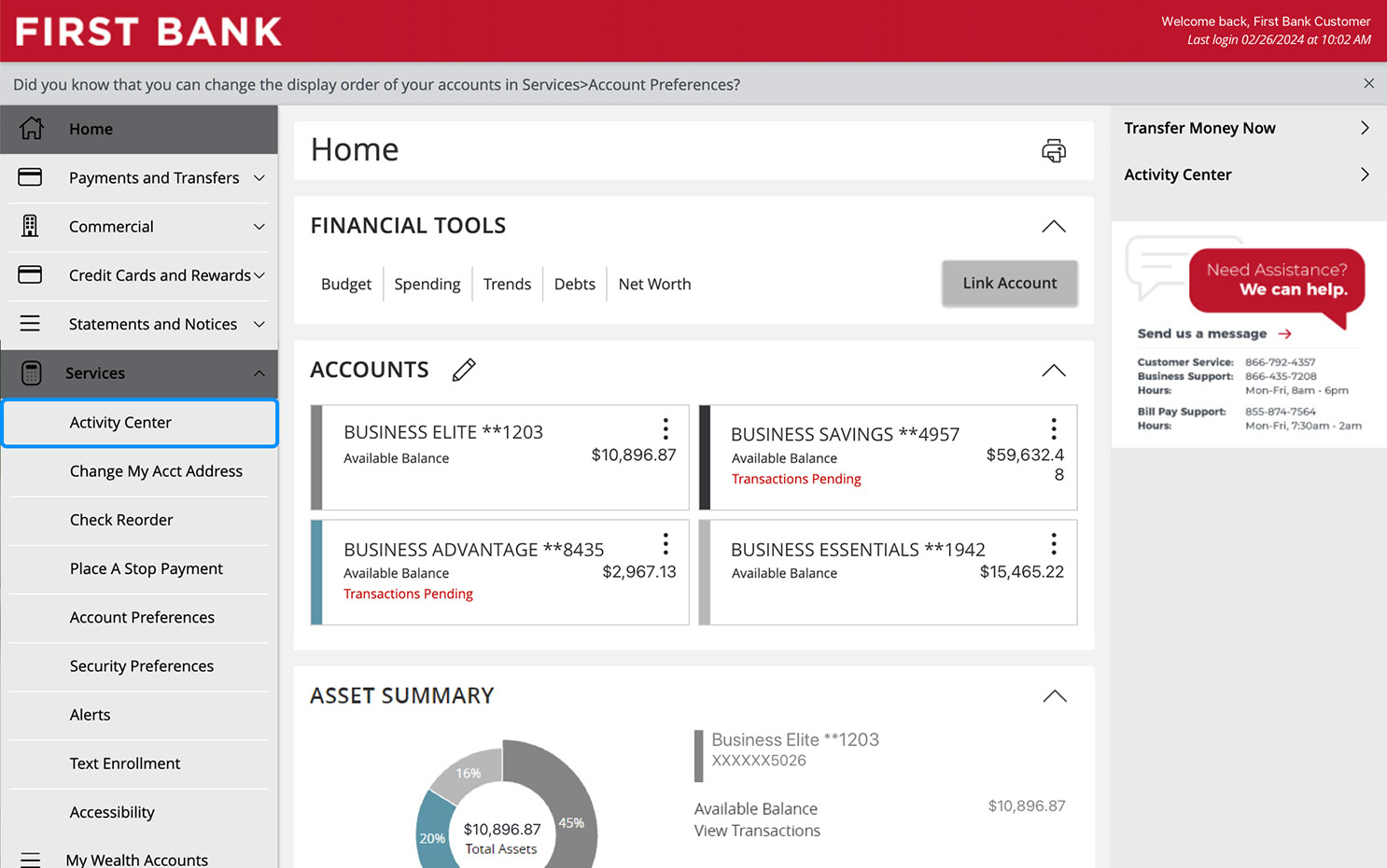Collapse the Financial Tools section
Image resolution: width=1387 pixels, height=868 pixels.
pyautogui.click(x=1054, y=226)
